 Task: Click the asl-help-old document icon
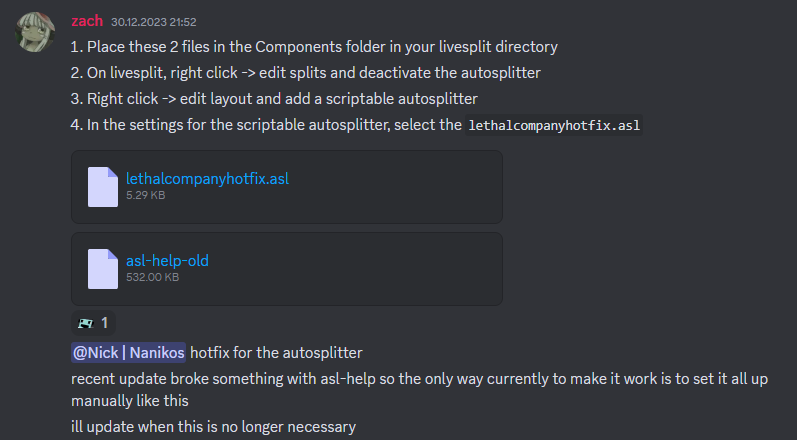click(103, 269)
